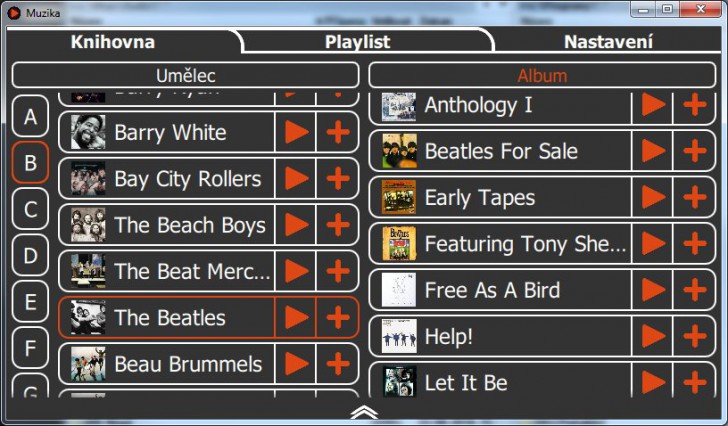728x426 pixels.
Task: Jump to artists starting with C
Action: 30,209
